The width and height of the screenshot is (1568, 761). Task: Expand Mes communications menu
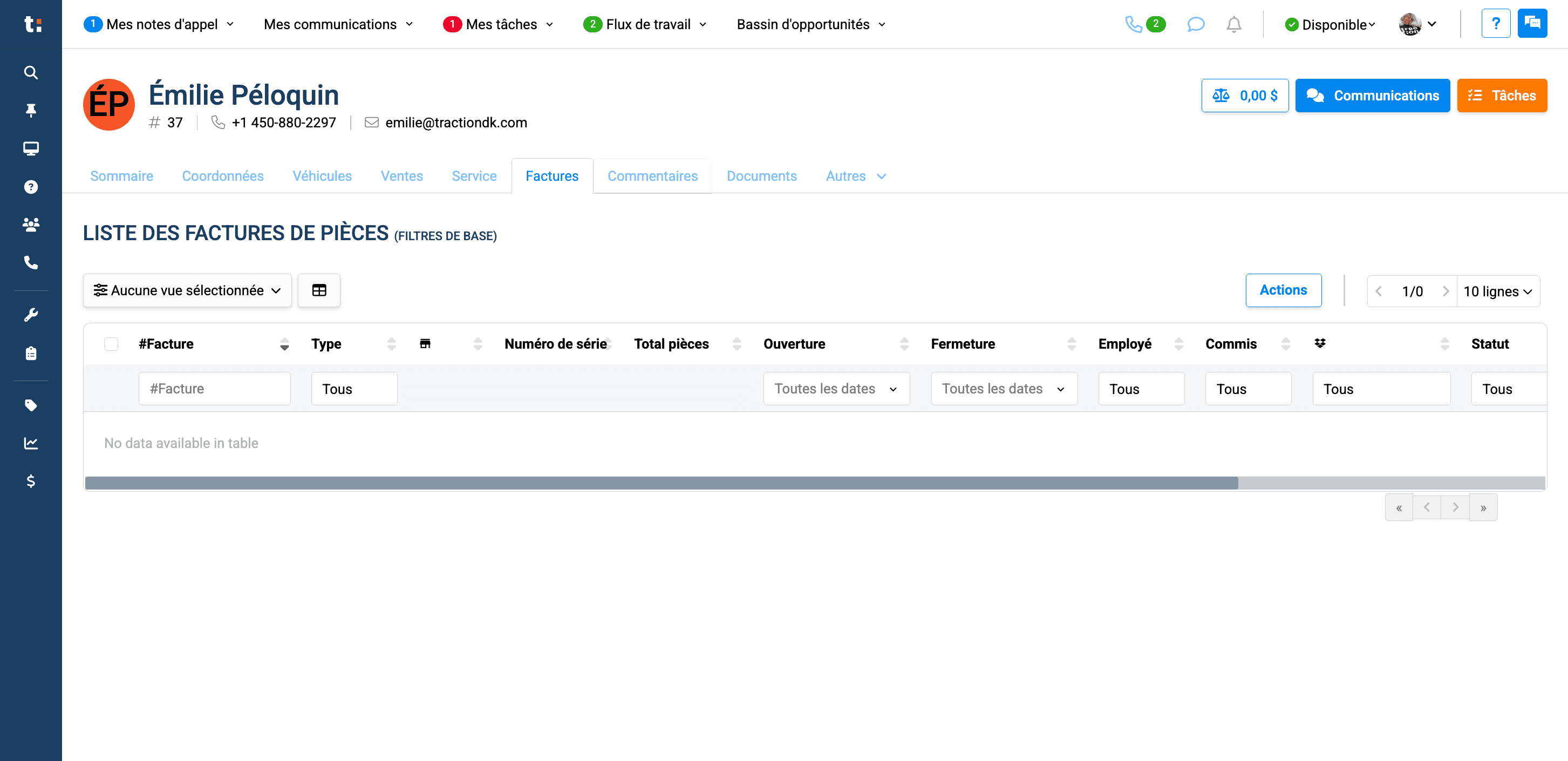(338, 24)
